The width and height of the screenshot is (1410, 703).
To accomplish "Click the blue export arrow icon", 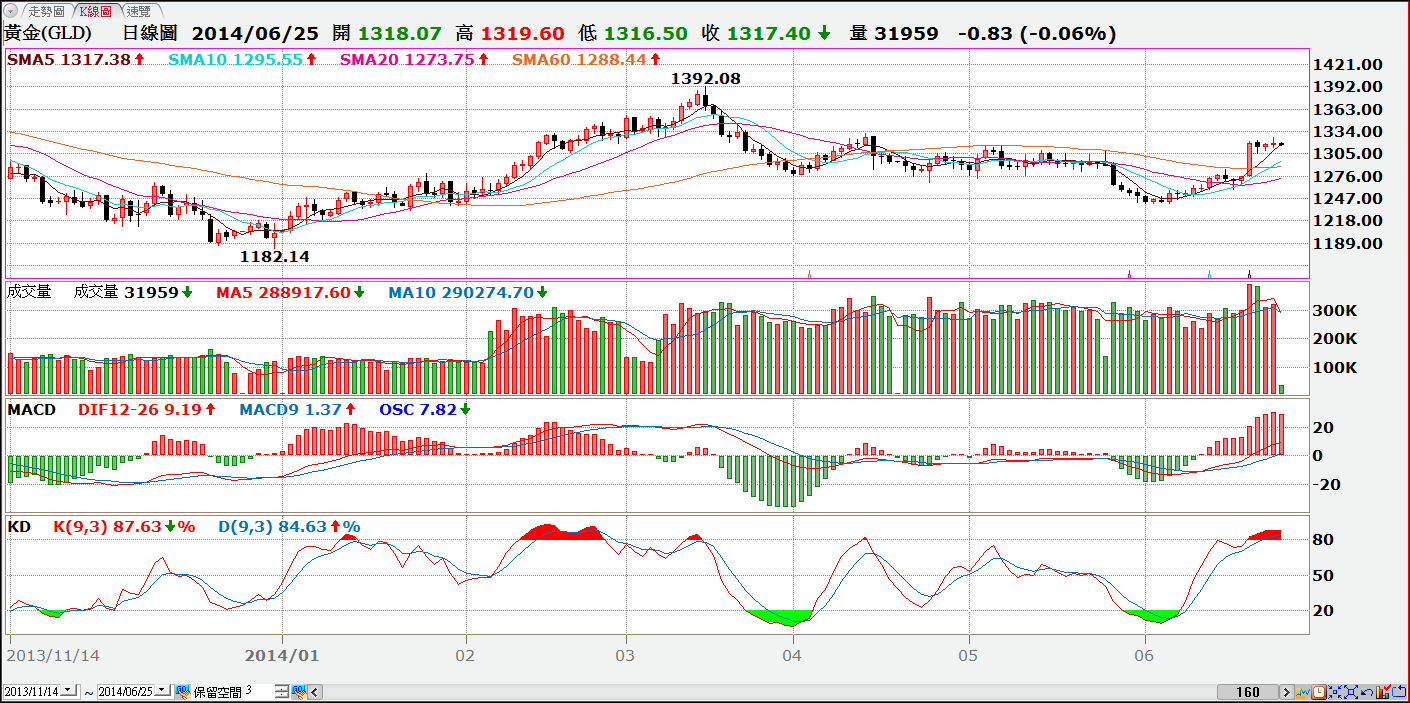I will tap(1399, 692).
